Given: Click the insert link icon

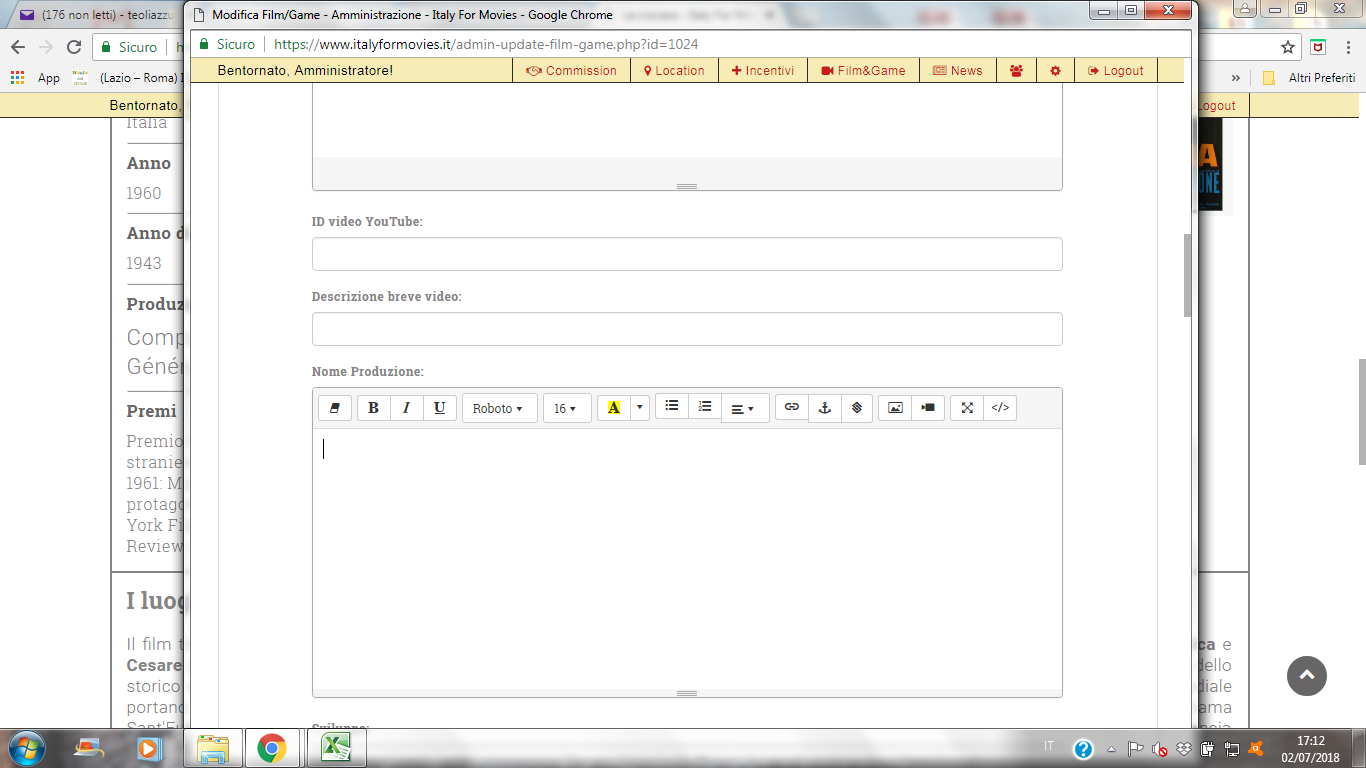Looking at the screenshot, I should pyautogui.click(x=792, y=407).
